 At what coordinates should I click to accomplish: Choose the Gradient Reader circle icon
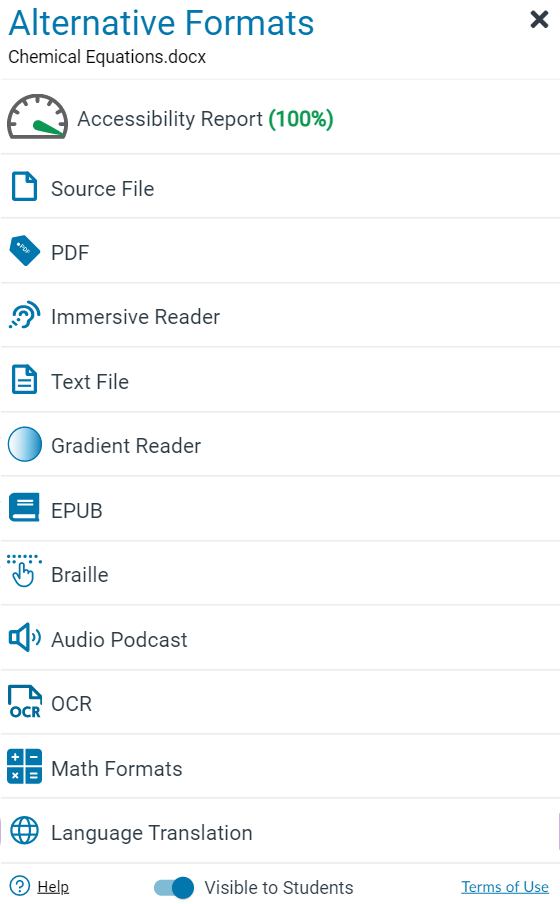tap(25, 445)
